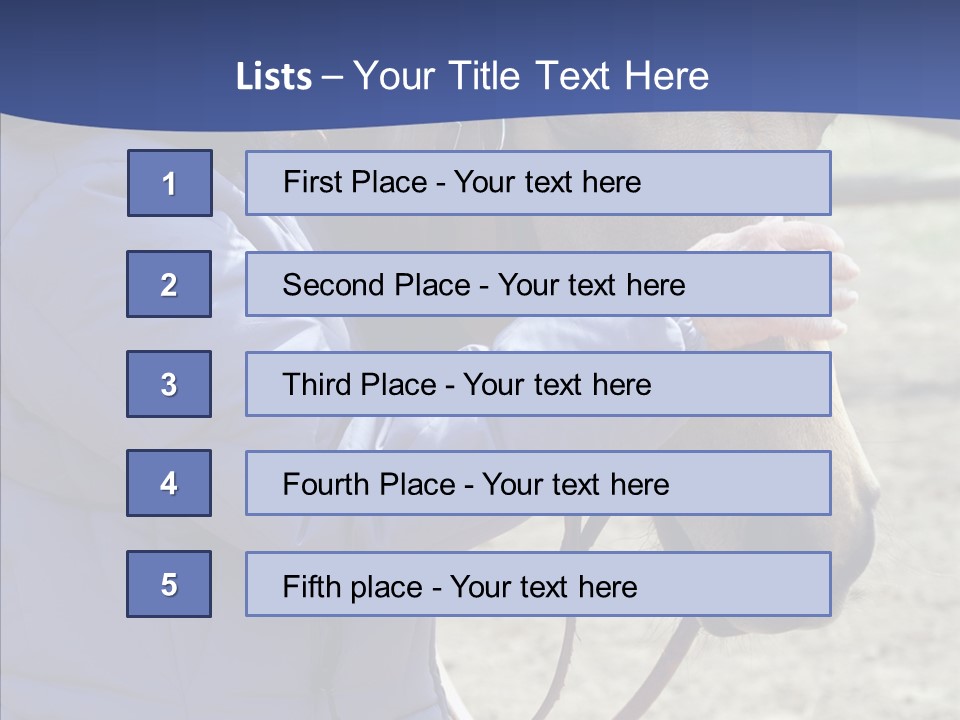Click the number 5 box
The height and width of the screenshot is (720, 960).
coord(169,584)
